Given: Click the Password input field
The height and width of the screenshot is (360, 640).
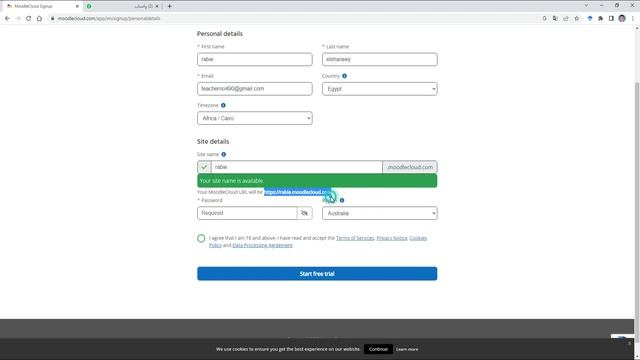Looking at the screenshot, I should click(247, 213).
